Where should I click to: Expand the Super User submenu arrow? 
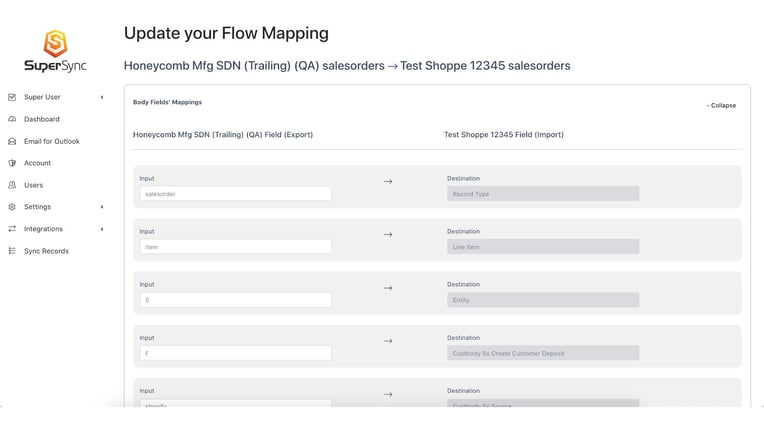pos(102,97)
